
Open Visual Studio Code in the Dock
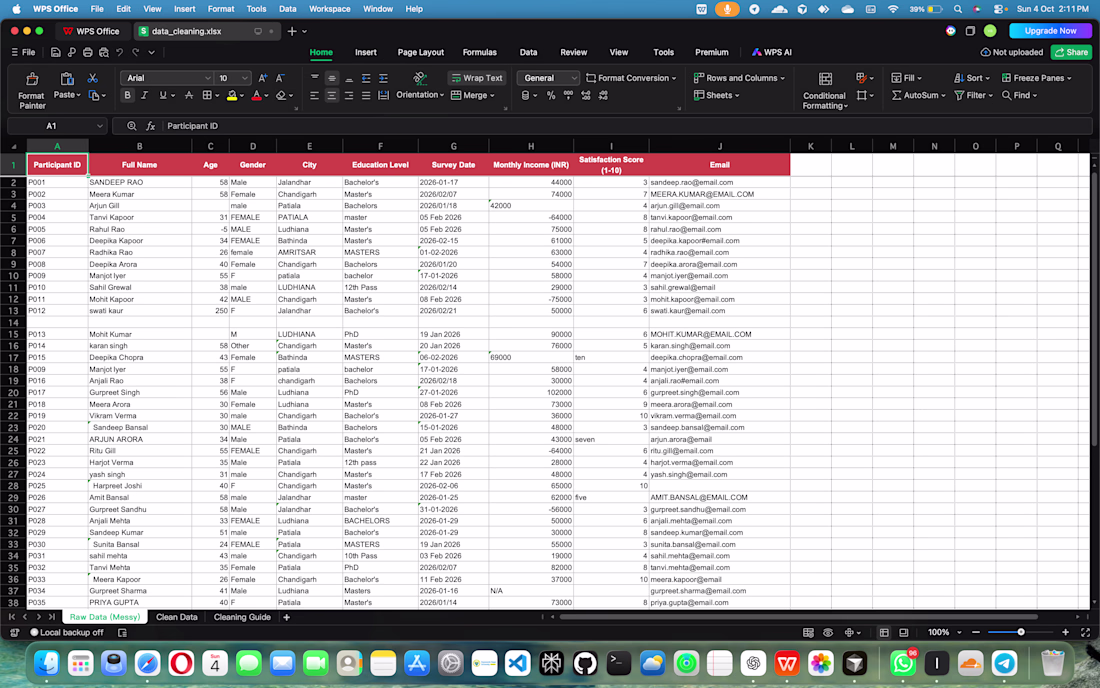click(518, 663)
